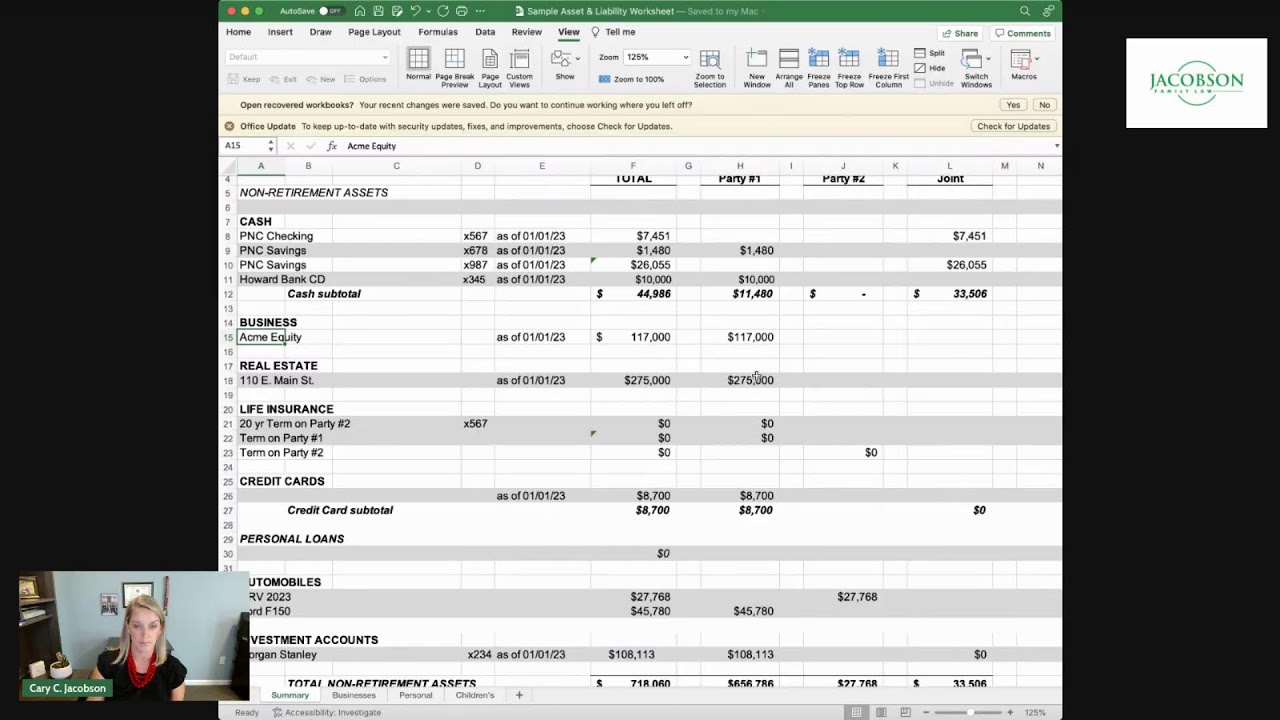Screen dimensions: 1280x720
Task: Click Check for Updates button
Action: tap(1013, 126)
